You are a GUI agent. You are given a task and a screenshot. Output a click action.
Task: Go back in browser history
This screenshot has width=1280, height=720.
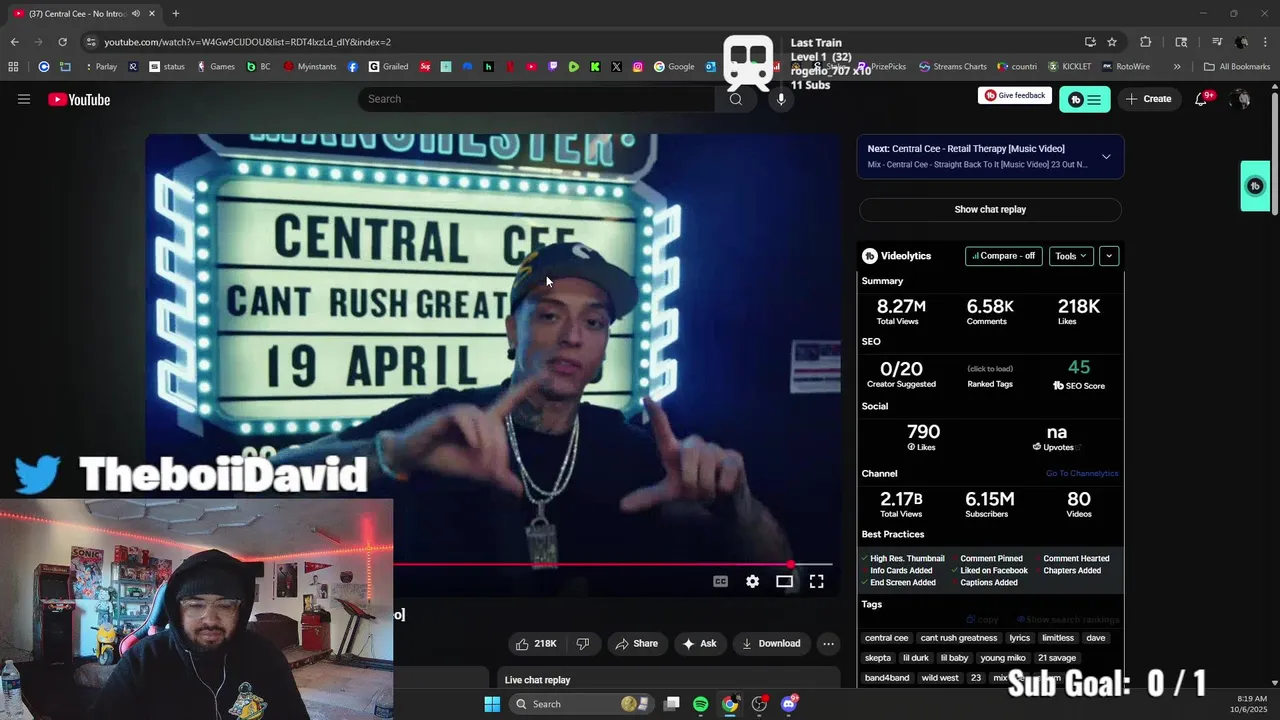[14, 42]
